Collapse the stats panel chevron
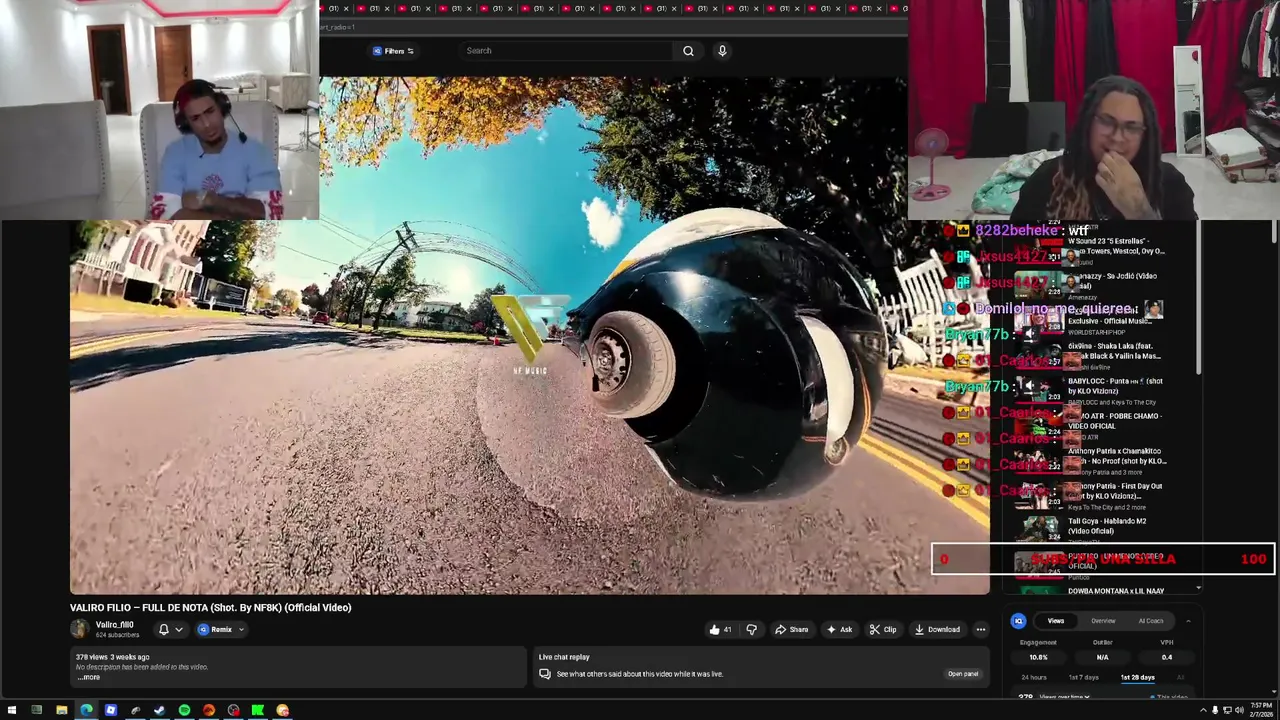 [1188, 621]
